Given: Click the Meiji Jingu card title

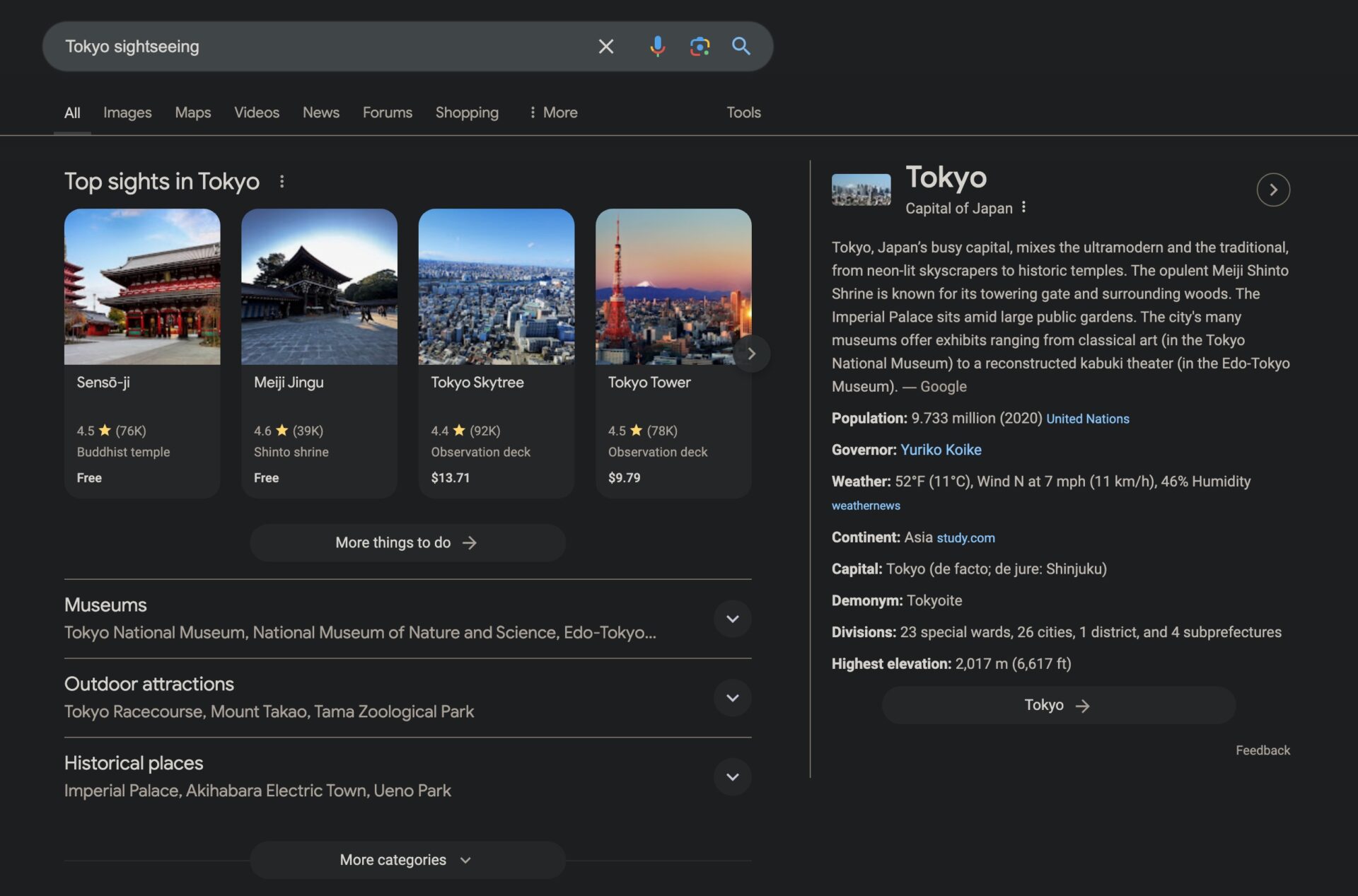Looking at the screenshot, I should (x=289, y=383).
